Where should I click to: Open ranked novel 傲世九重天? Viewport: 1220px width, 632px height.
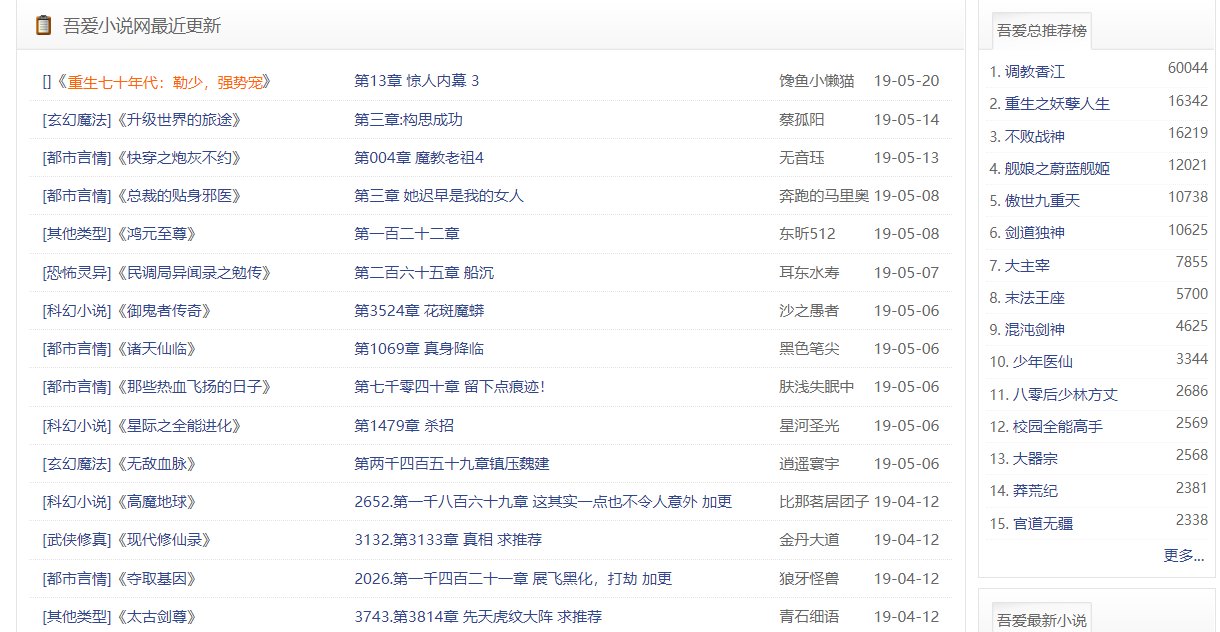(x=1042, y=200)
